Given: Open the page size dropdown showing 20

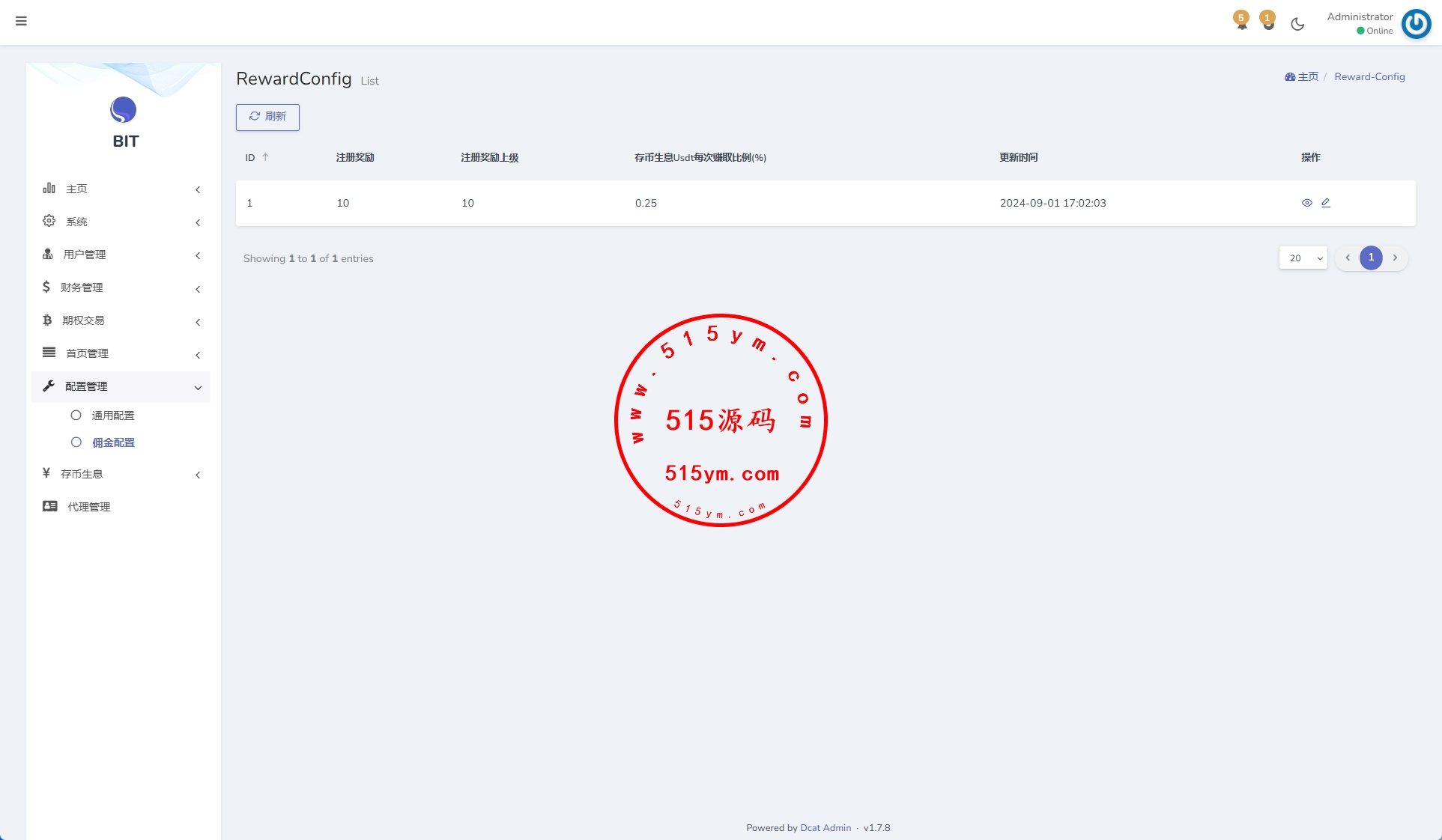Looking at the screenshot, I should [x=1303, y=258].
